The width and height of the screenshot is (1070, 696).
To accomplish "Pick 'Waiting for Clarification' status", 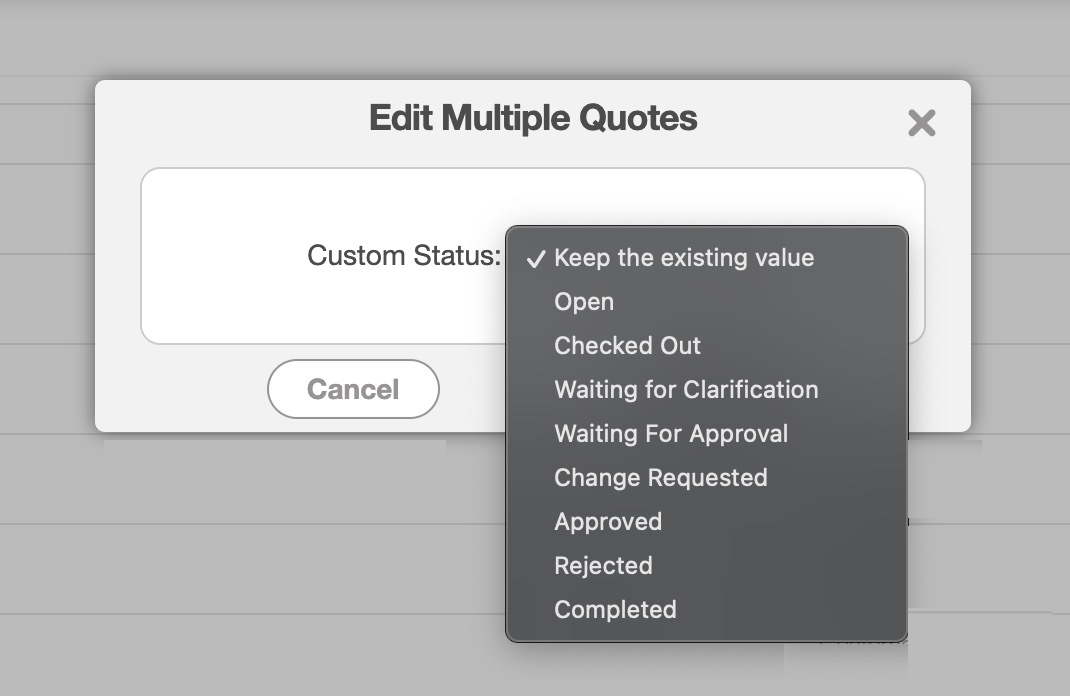I will 686,390.
